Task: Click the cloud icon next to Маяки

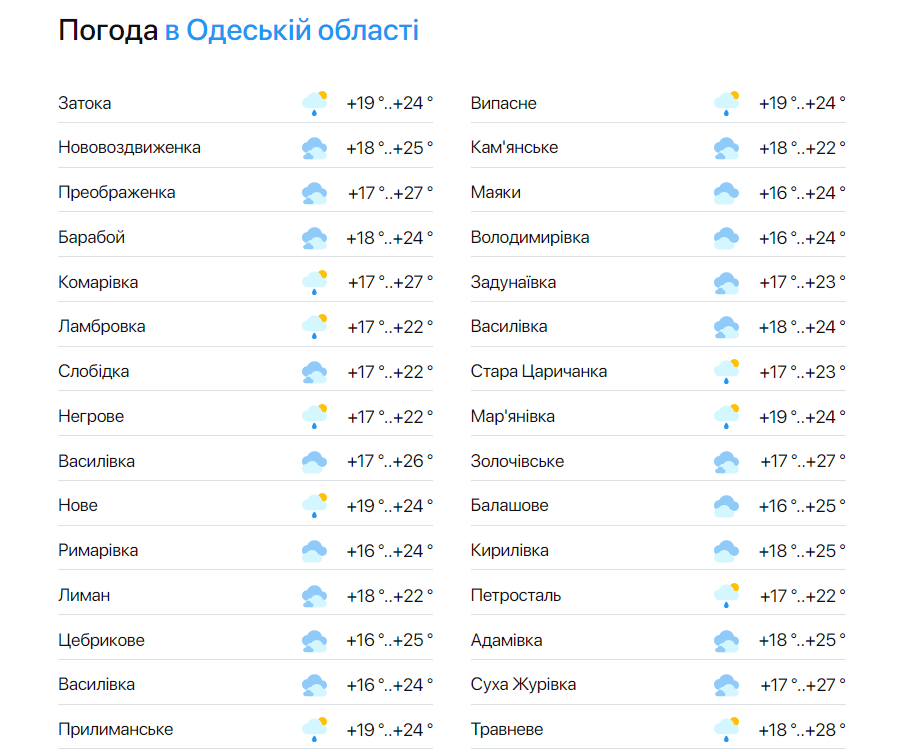Action: (x=726, y=190)
